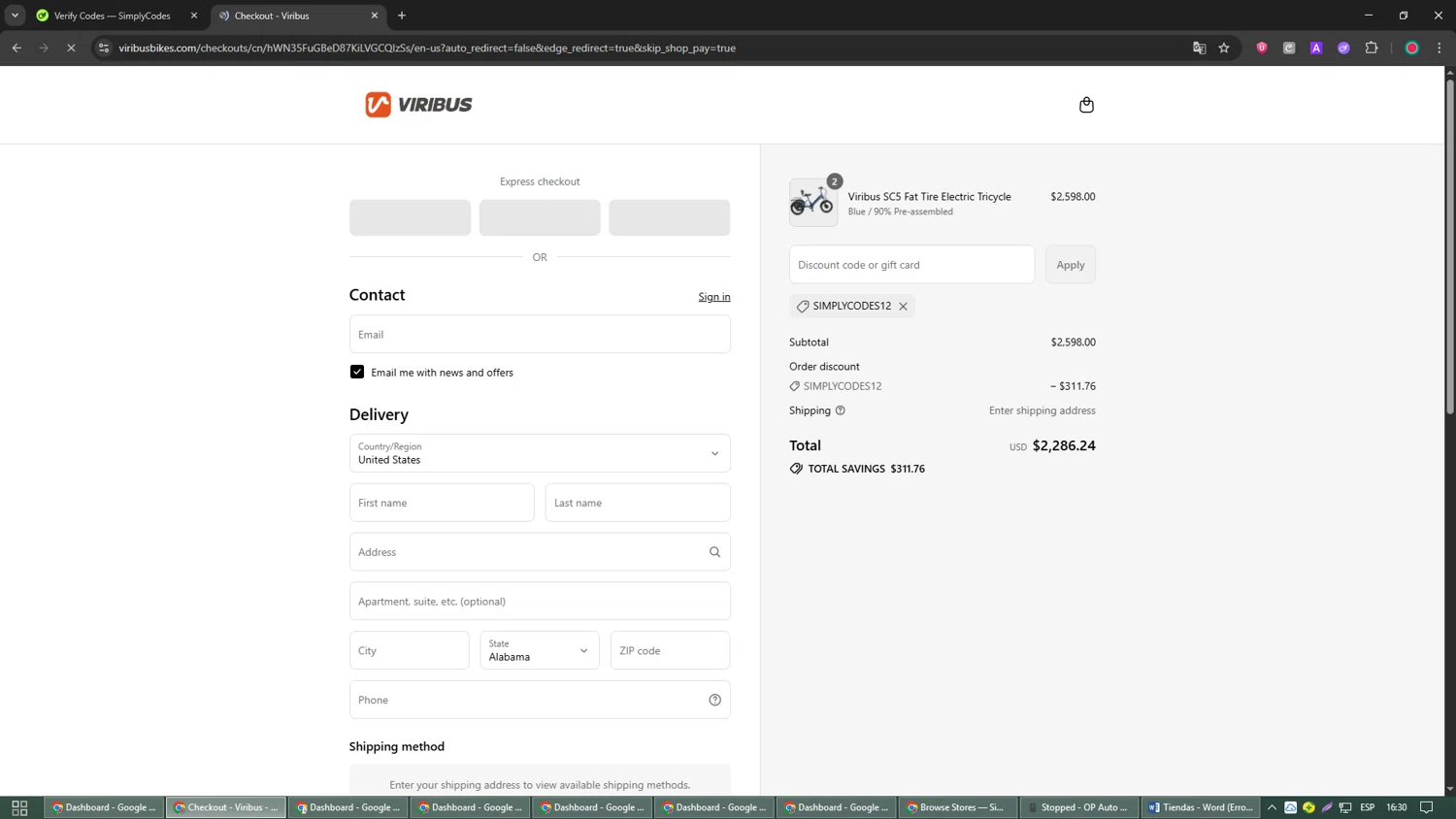Click the Viribus logo
The width and height of the screenshot is (1456, 819).
click(418, 105)
